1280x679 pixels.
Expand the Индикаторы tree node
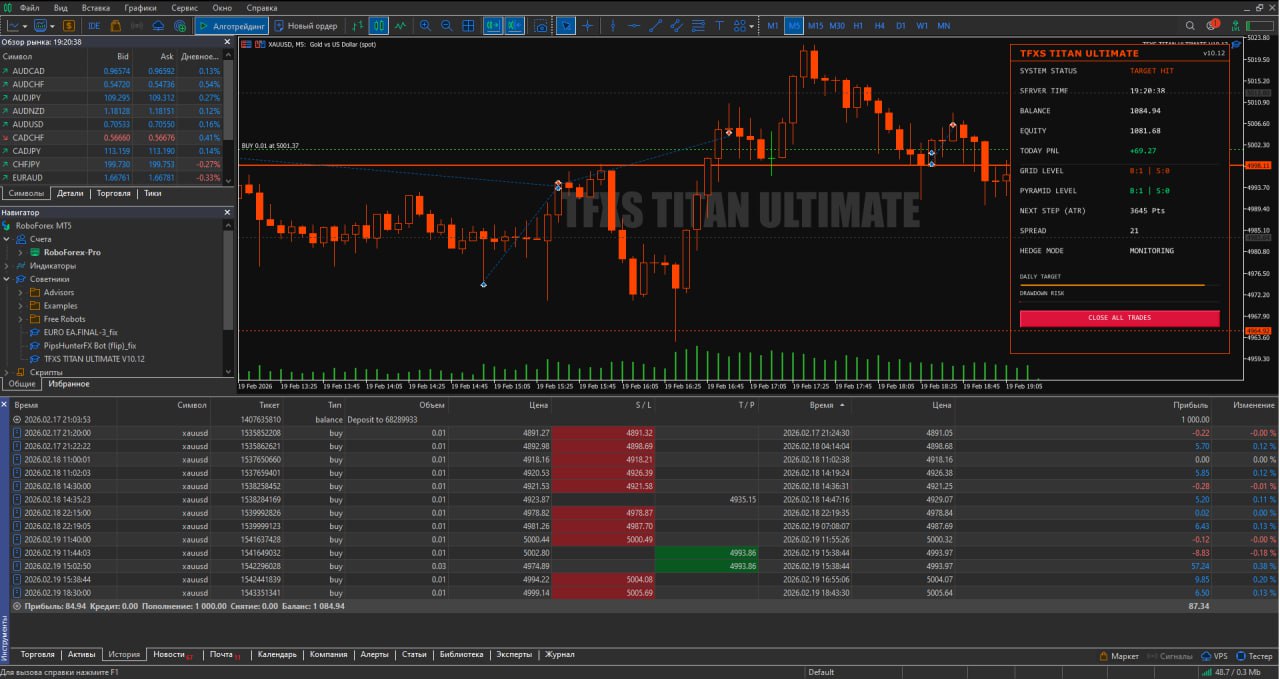pos(7,266)
